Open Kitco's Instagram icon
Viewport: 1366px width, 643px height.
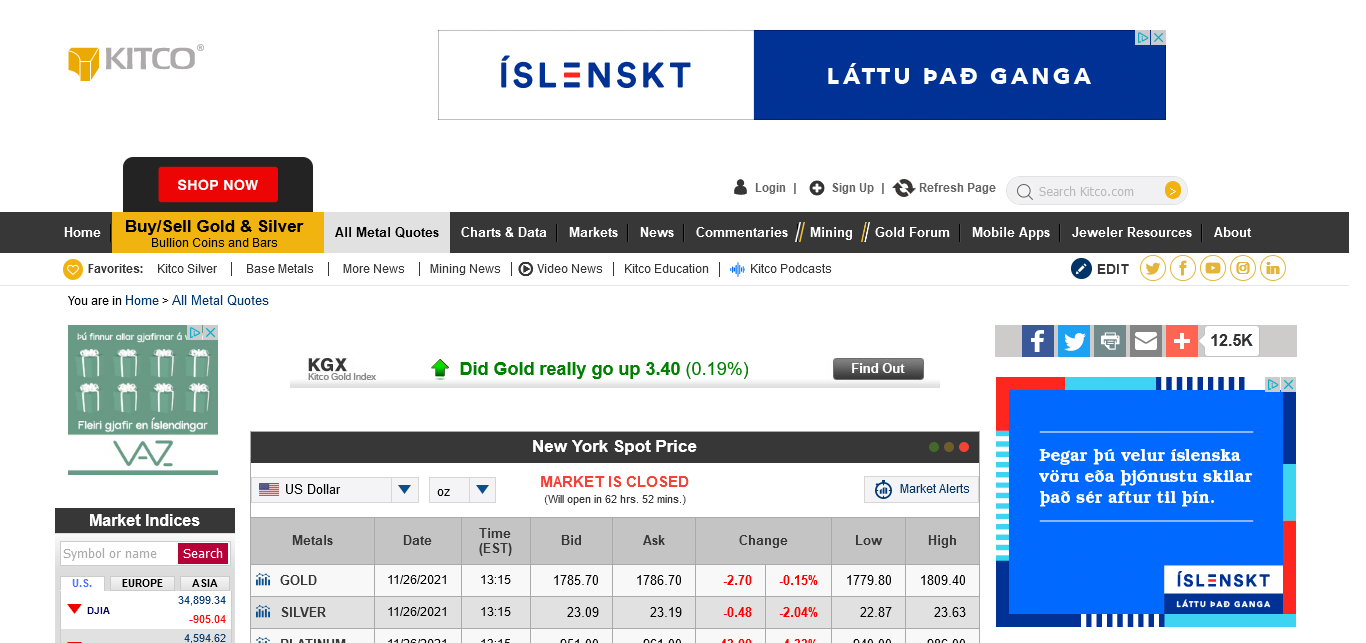pos(1243,268)
